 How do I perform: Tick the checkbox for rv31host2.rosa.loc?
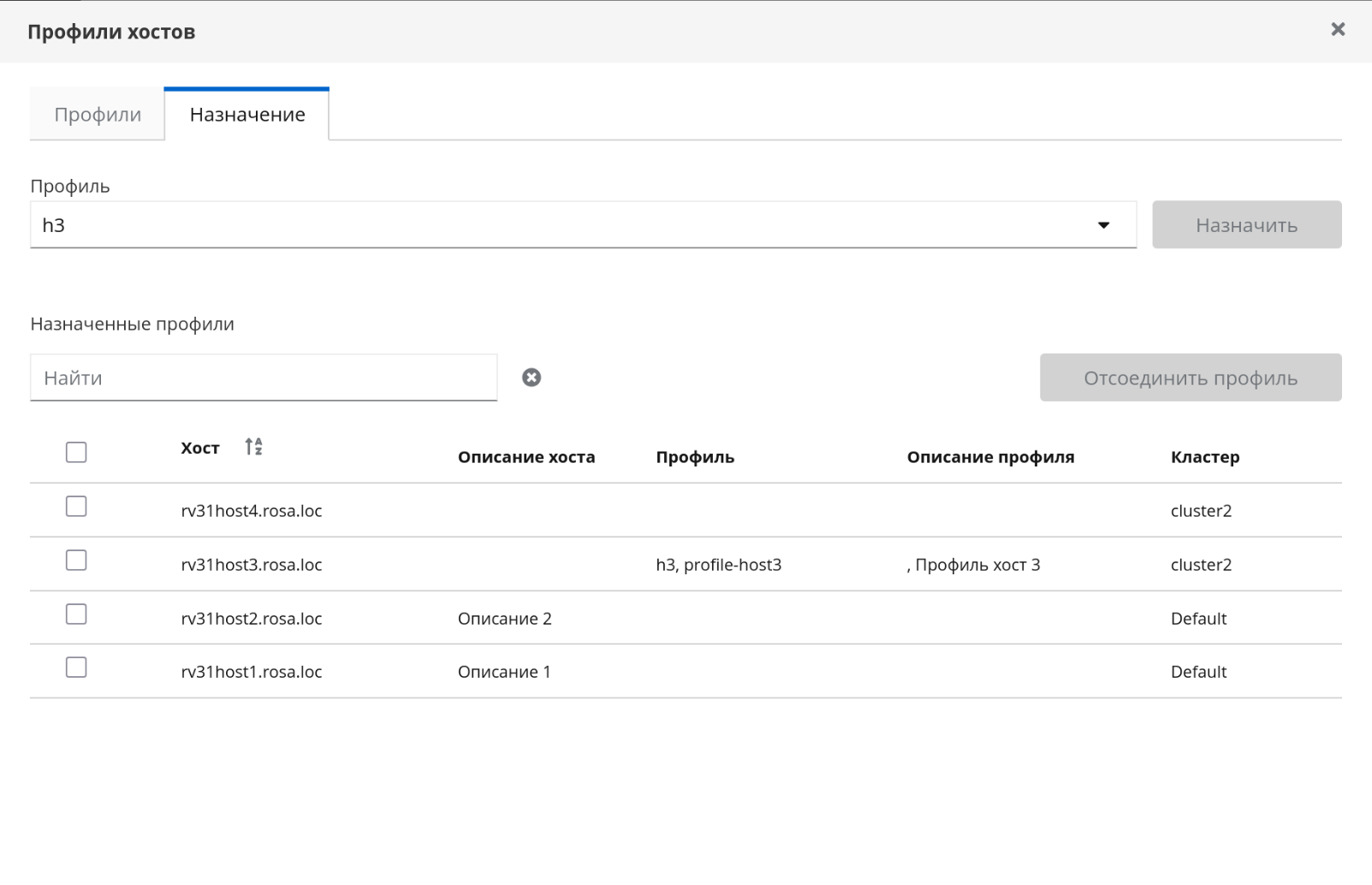pyautogui.click(x=76, y=615)
